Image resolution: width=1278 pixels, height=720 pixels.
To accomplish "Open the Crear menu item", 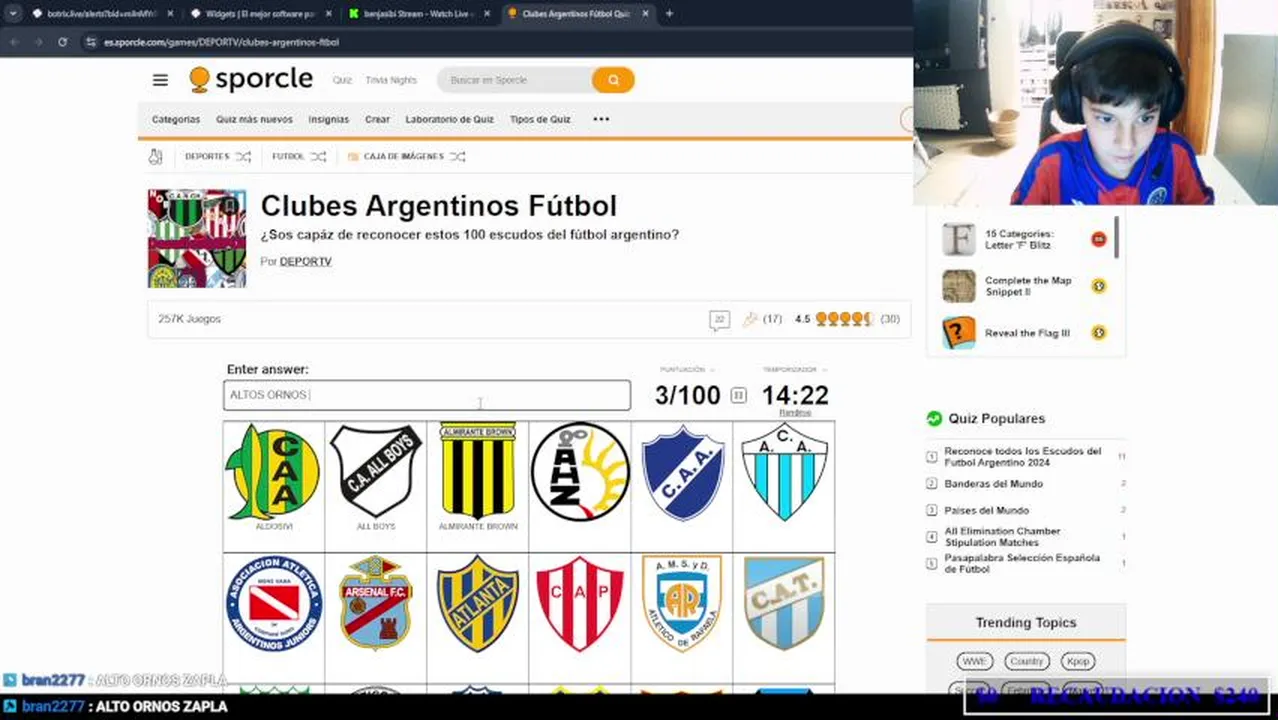I will tap(377, 119).
